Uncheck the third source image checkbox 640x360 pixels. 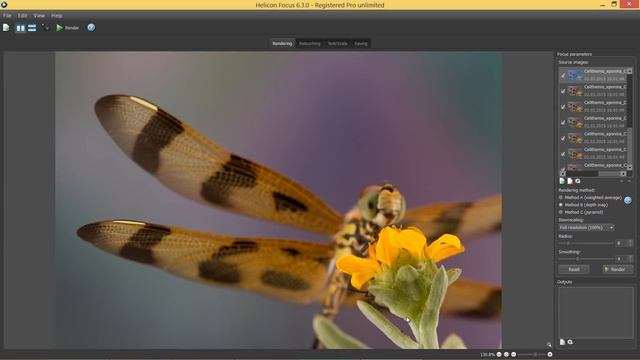point(563,107)
